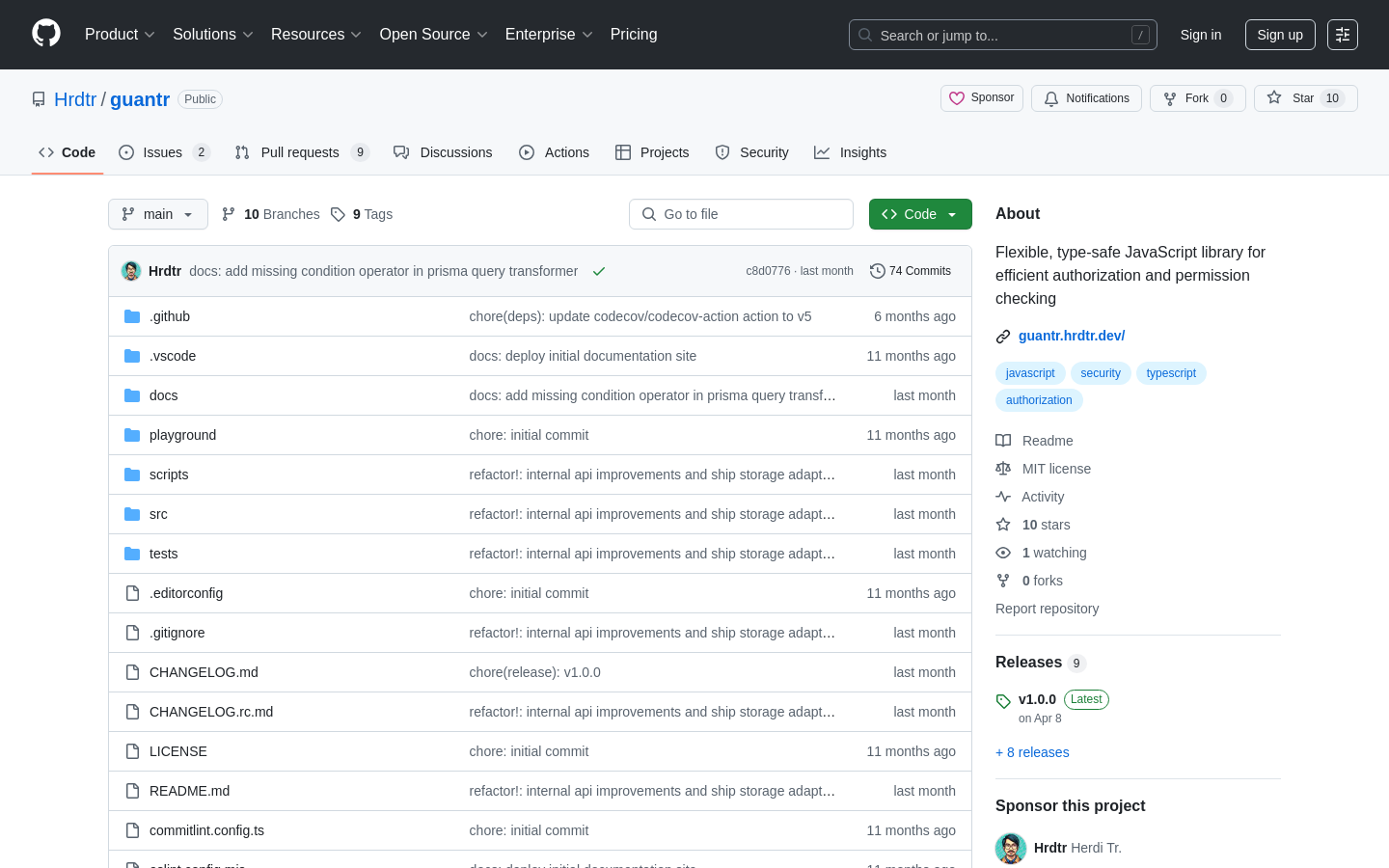Open the main branch selector dropdown
1389x868 pixels.
(x=158, y=214)
